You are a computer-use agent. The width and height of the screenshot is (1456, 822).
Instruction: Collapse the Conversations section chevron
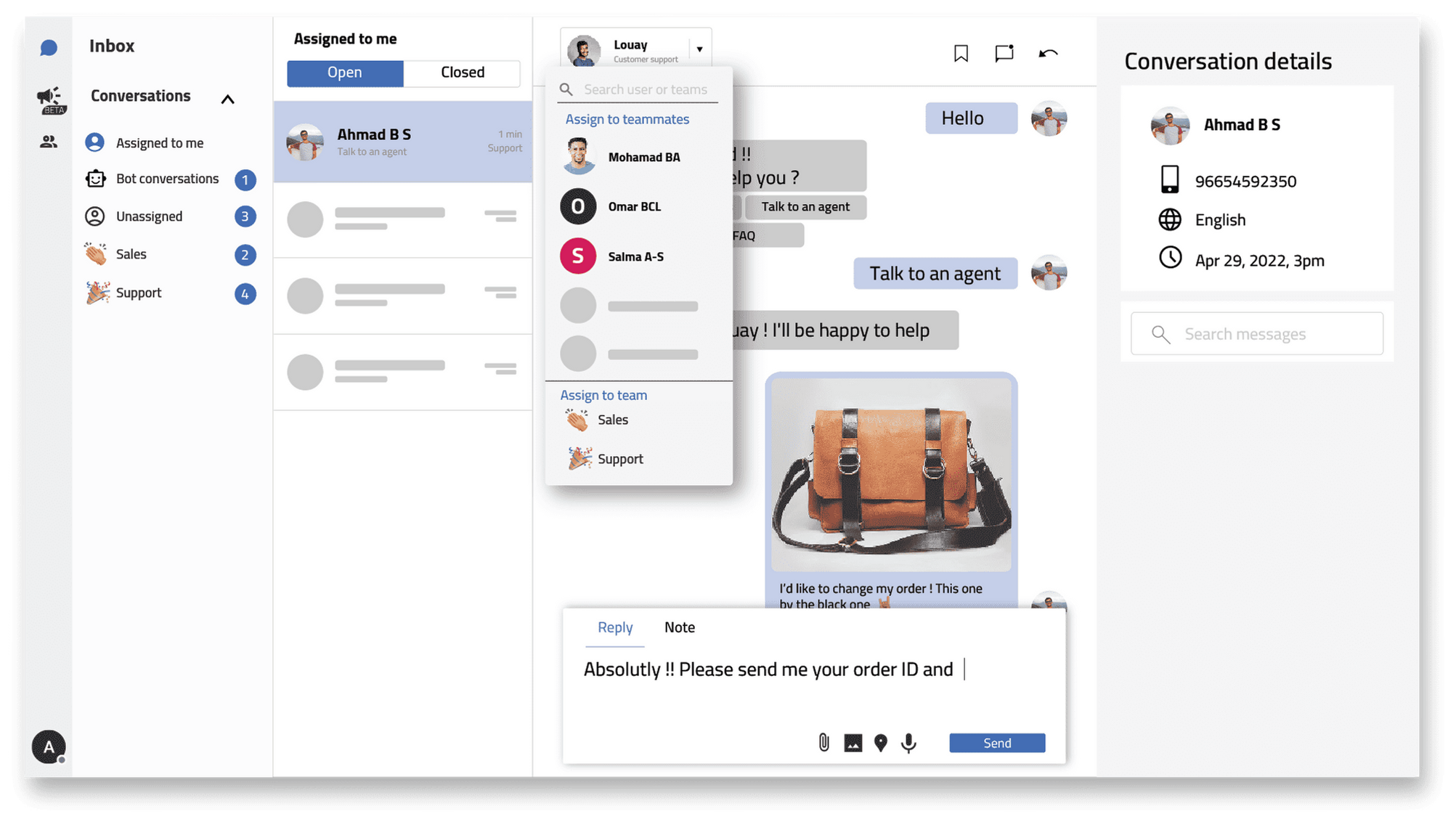(x=227, y=99)
